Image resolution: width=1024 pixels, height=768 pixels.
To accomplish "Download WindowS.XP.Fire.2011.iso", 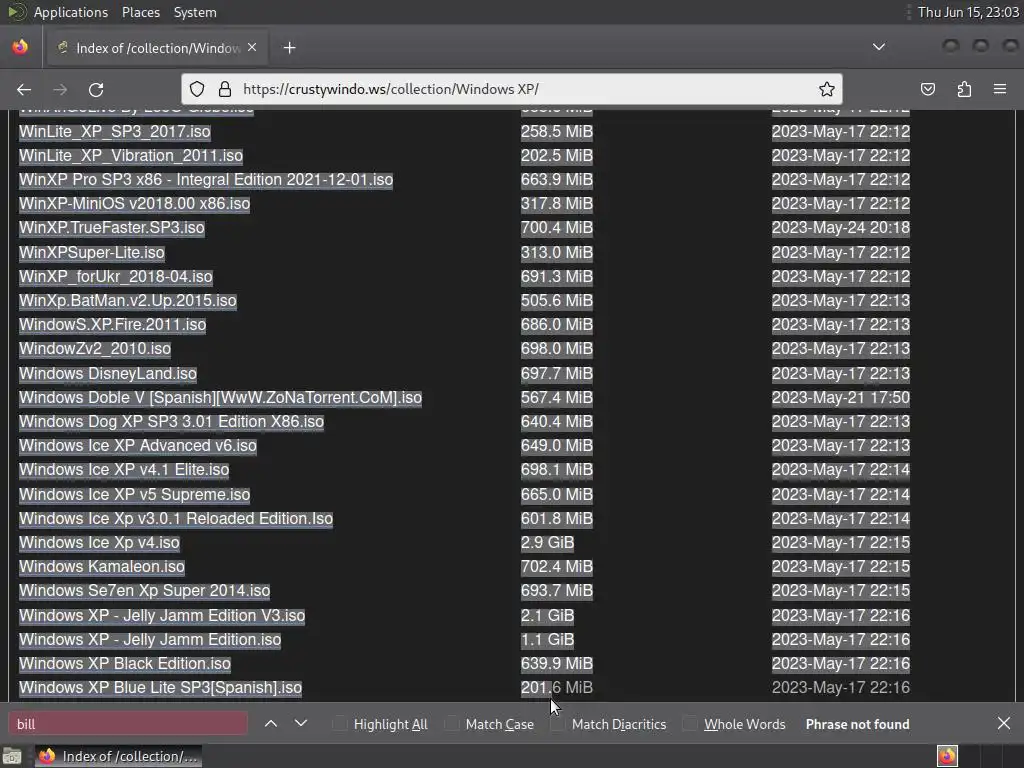I will coord(112,325).
